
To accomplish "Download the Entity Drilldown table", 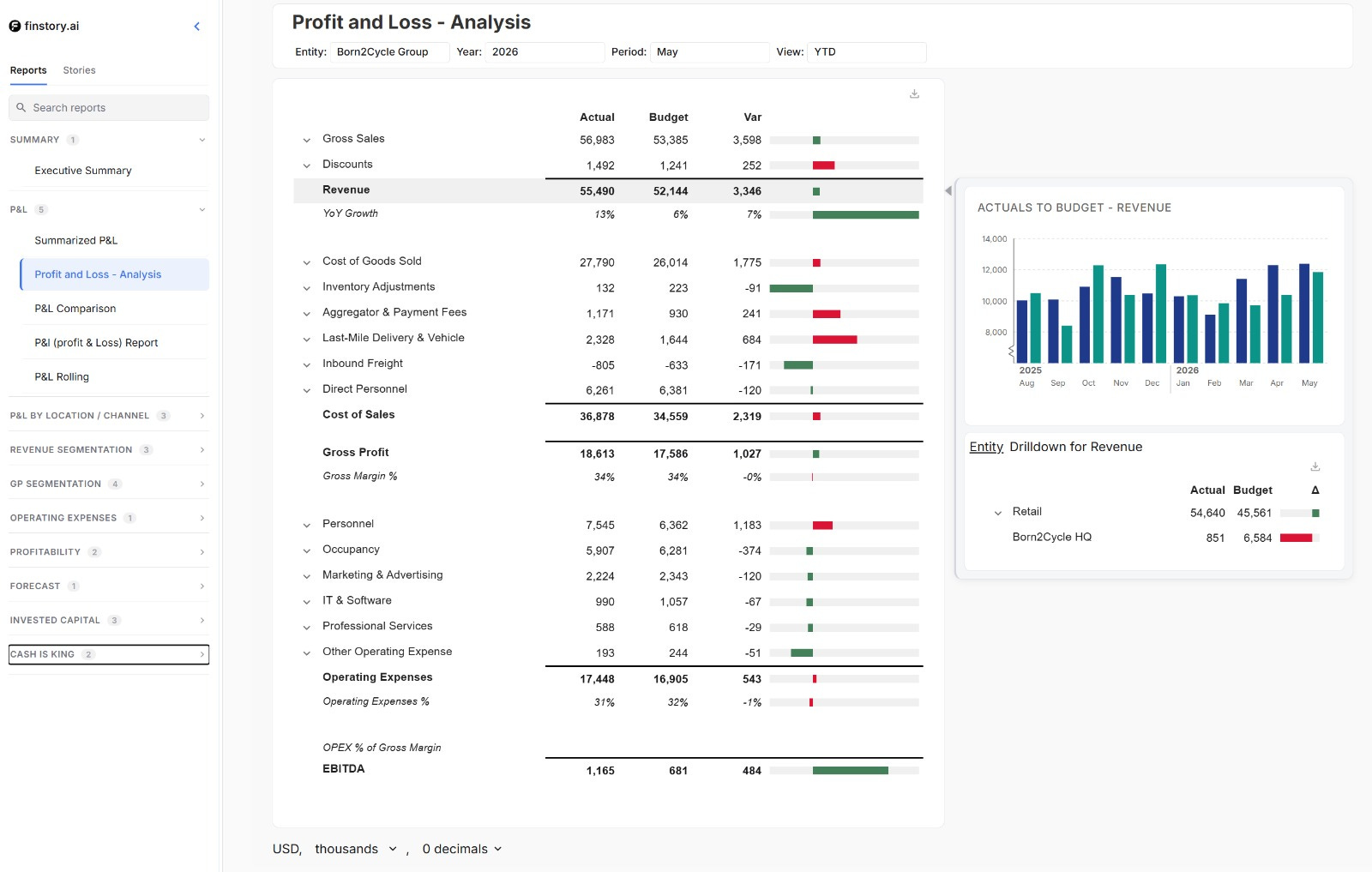I will pos(1315,467).
